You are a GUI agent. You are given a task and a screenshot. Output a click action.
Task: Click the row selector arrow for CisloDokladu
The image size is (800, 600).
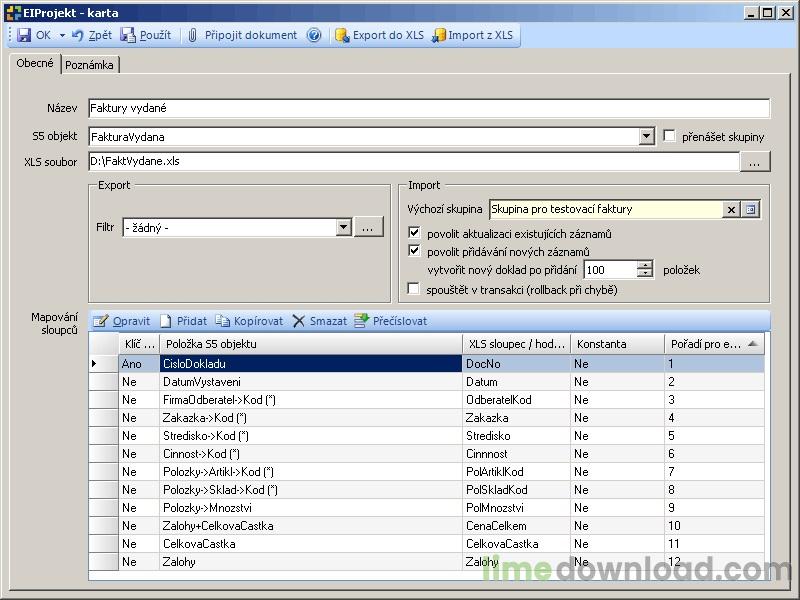[104, 364]
